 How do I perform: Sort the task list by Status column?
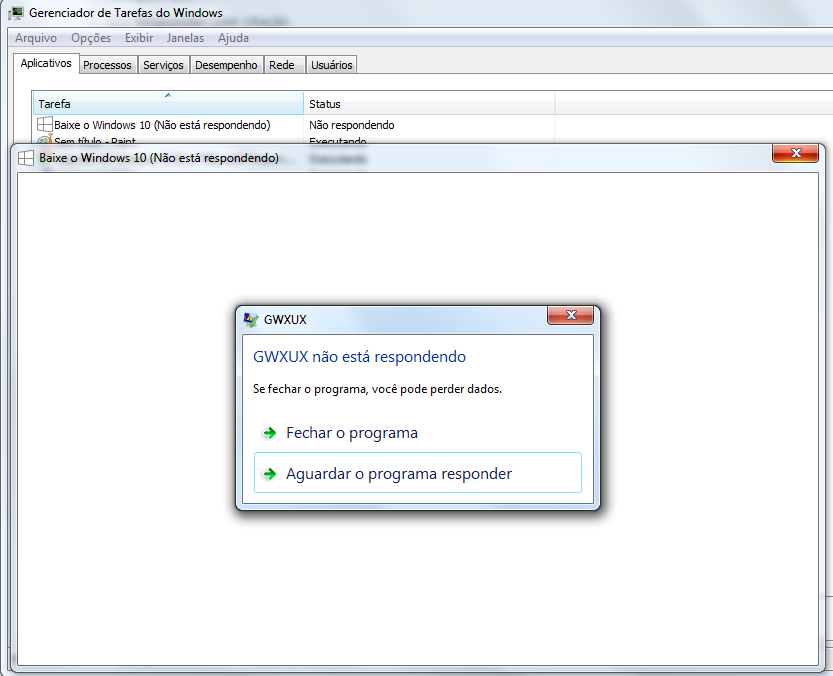pyautogui.click(x=428, y=104)
